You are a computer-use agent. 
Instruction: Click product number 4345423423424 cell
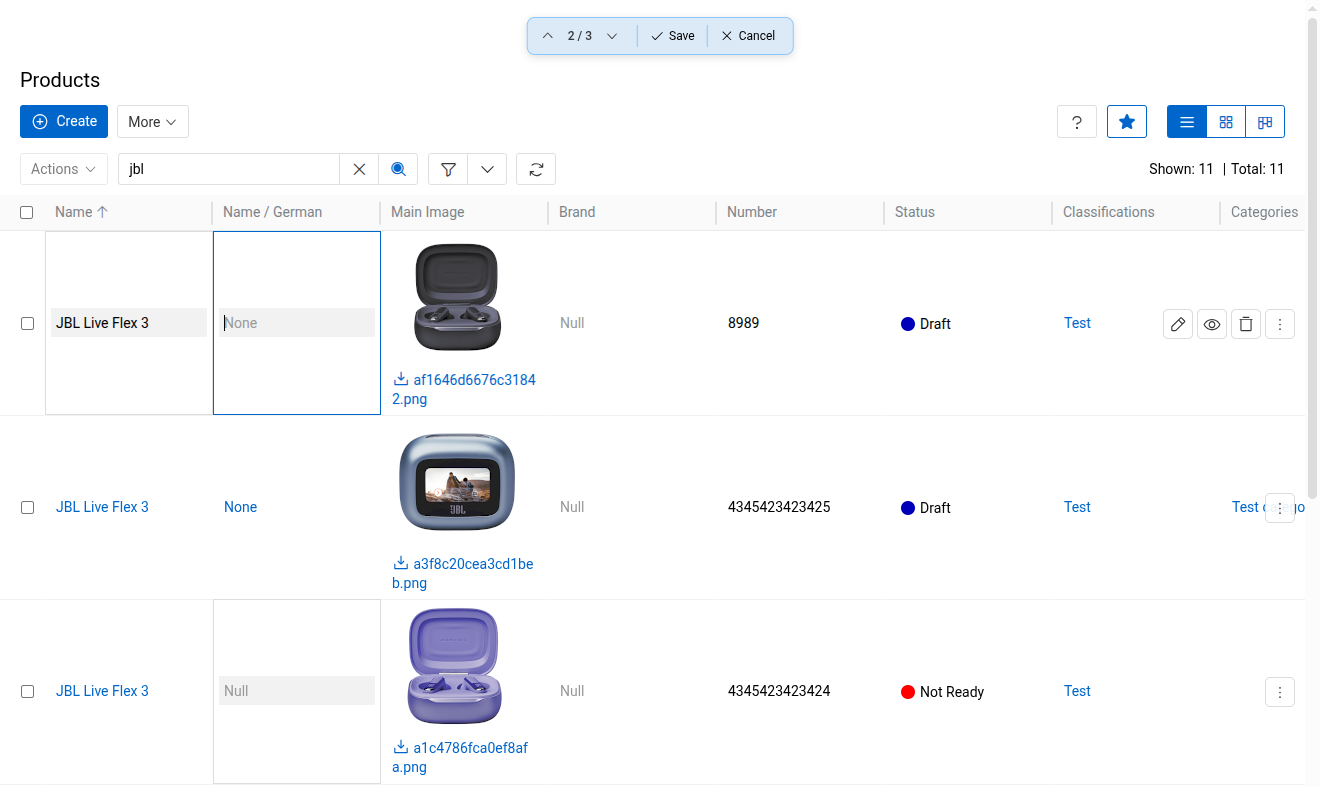pyautogui.click(x=779, y=691)
